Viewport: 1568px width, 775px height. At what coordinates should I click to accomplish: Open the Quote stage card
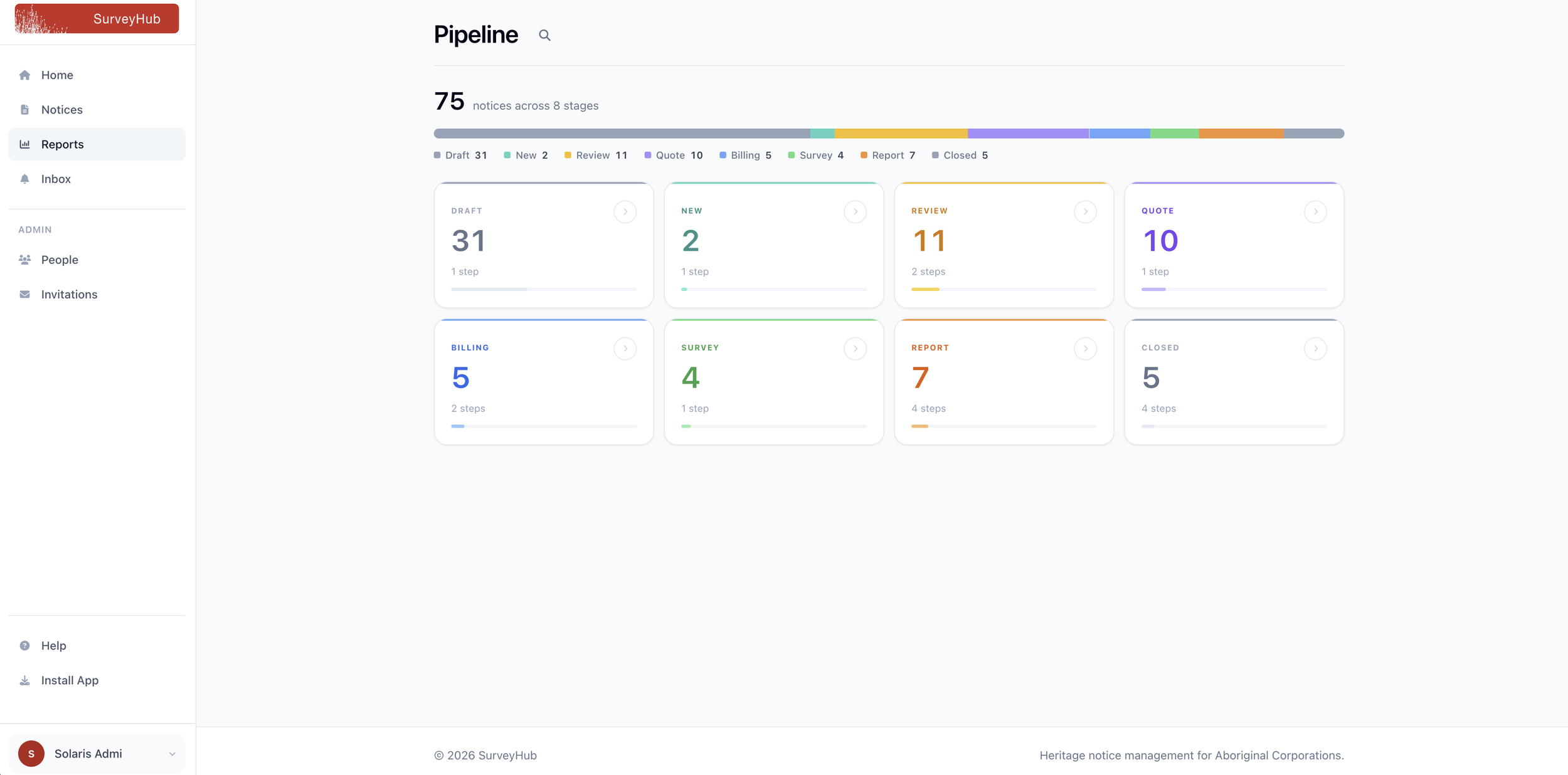click(x=1234, y=245)
